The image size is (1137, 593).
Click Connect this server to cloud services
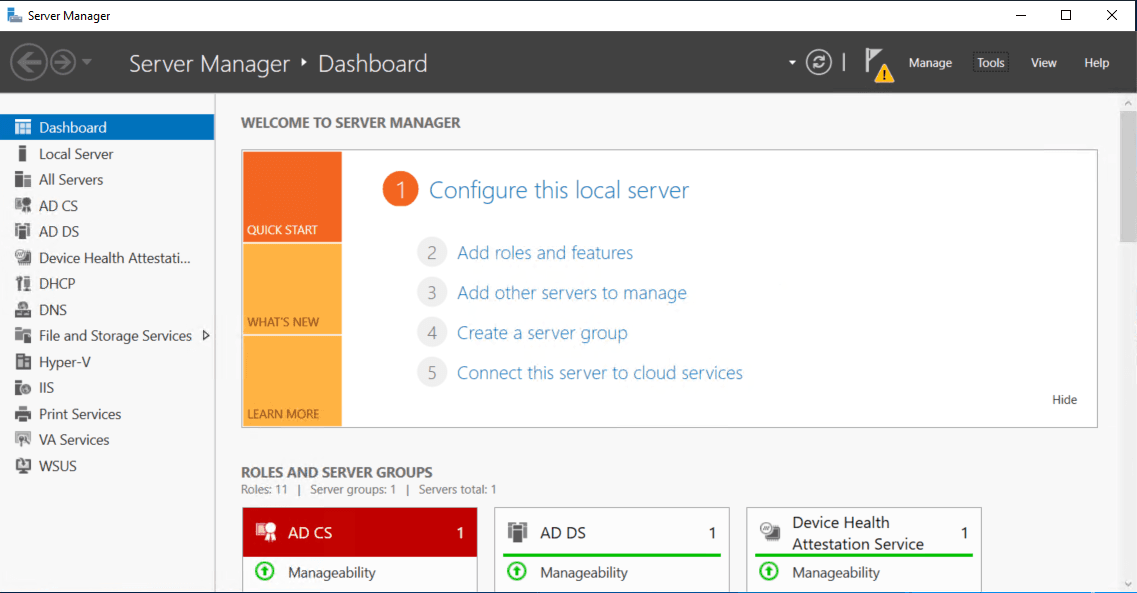click(x=600, y=373)
